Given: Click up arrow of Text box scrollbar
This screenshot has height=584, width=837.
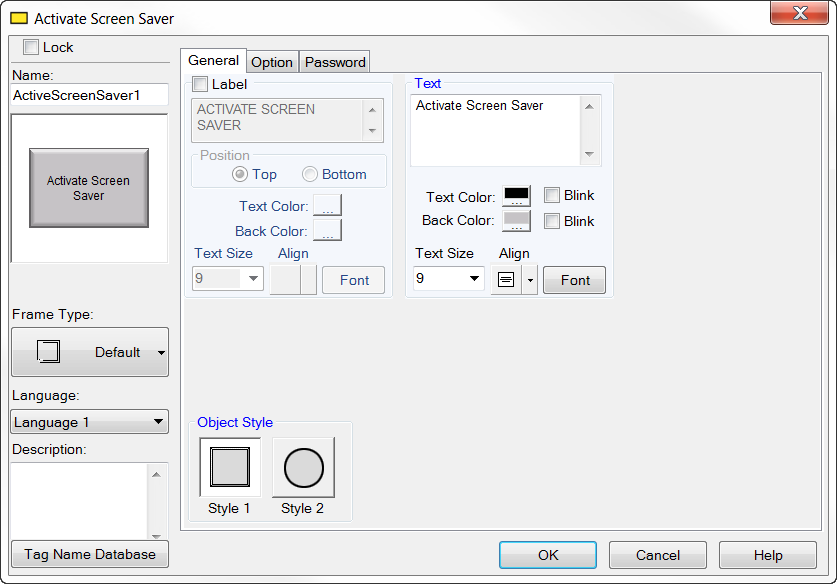Looking at the screenshot, I should point(589,107).
